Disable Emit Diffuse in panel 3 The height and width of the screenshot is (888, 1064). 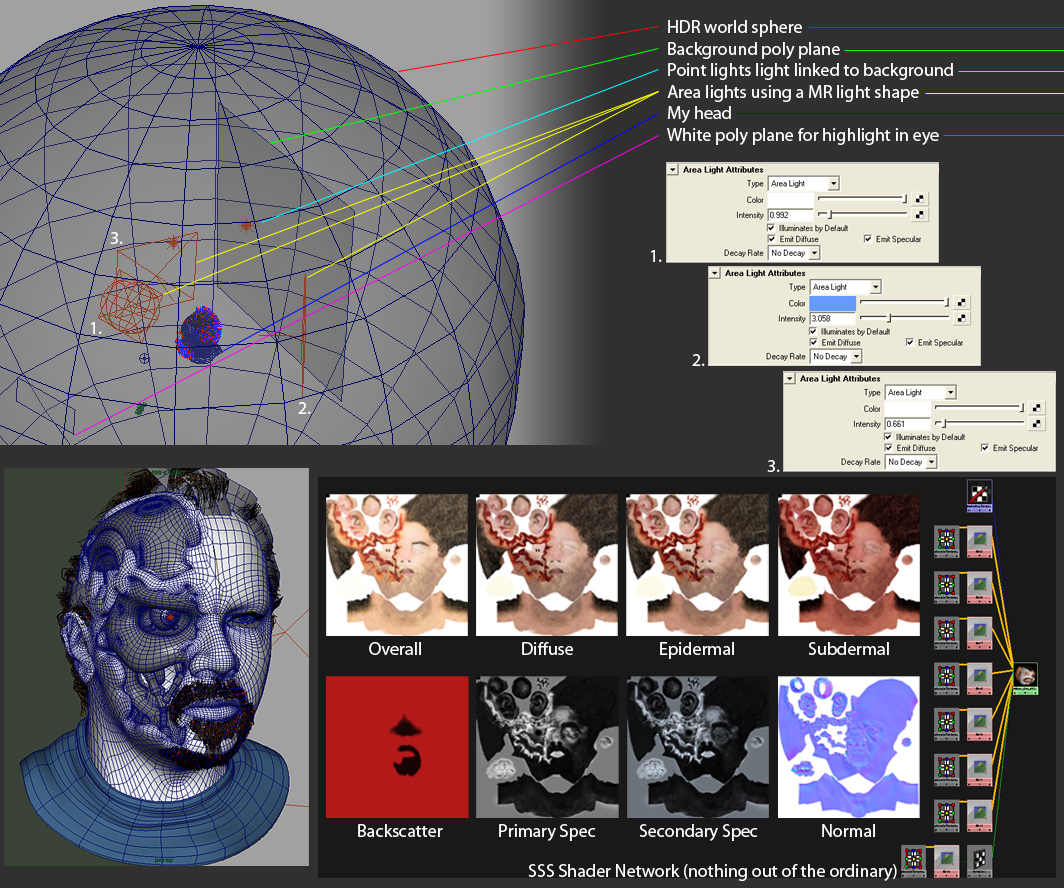[888, 448]
